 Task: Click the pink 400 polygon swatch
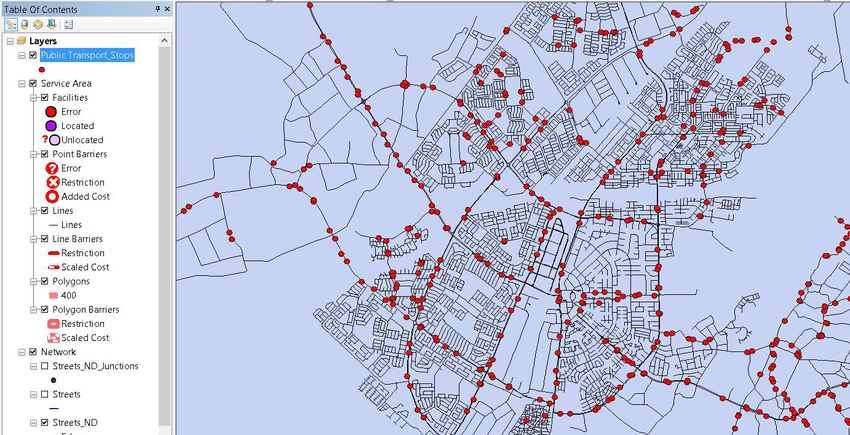pos(51,296)
